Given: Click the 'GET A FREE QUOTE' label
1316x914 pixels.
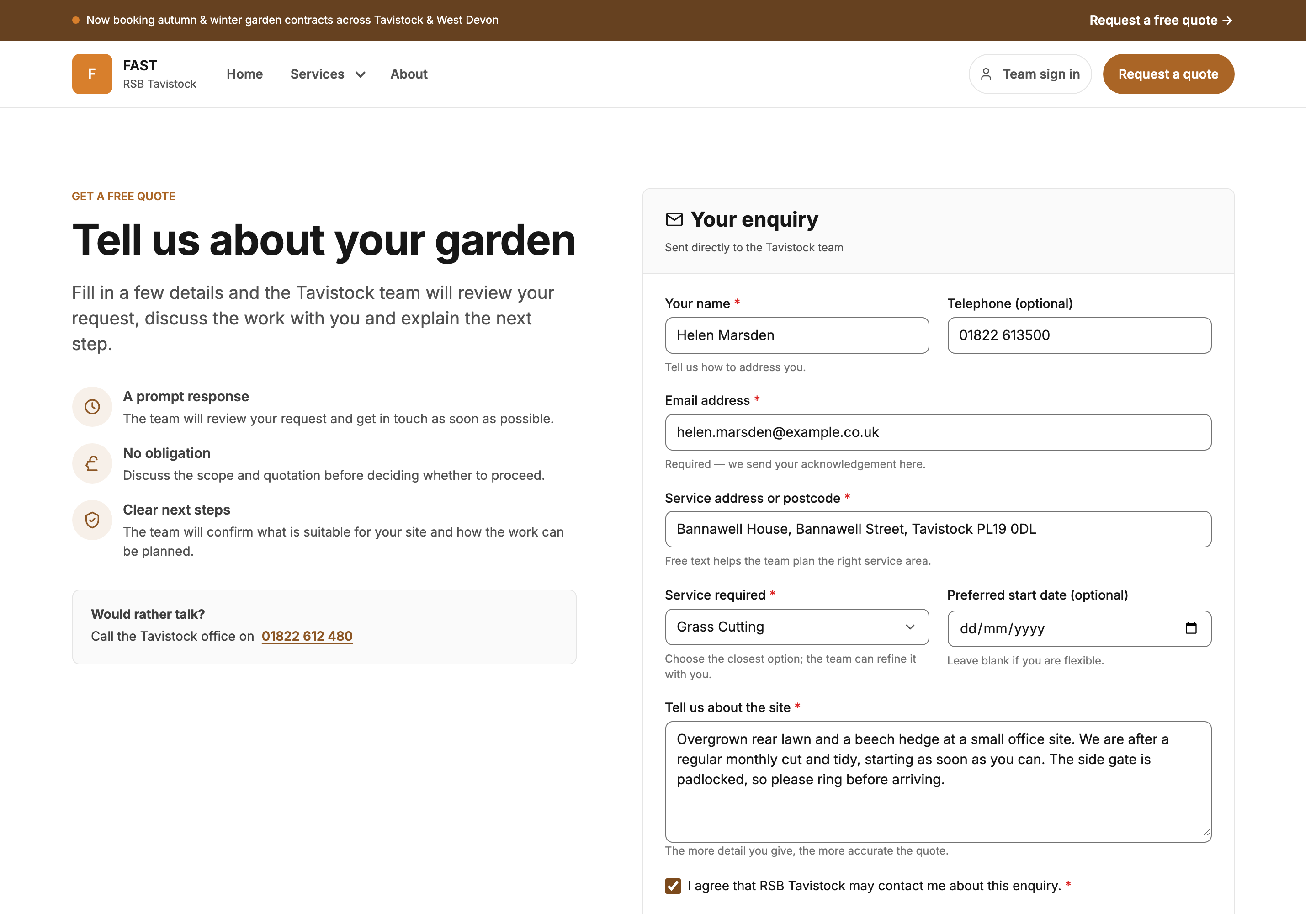Looking at the screenshot, I should [x=124, y=197].
